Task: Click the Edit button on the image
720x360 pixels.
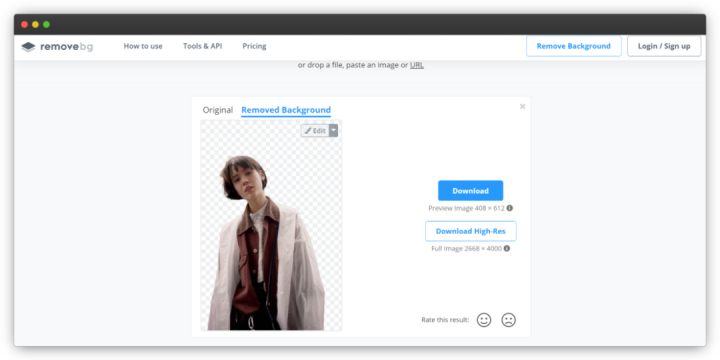Action: (315, 131)
